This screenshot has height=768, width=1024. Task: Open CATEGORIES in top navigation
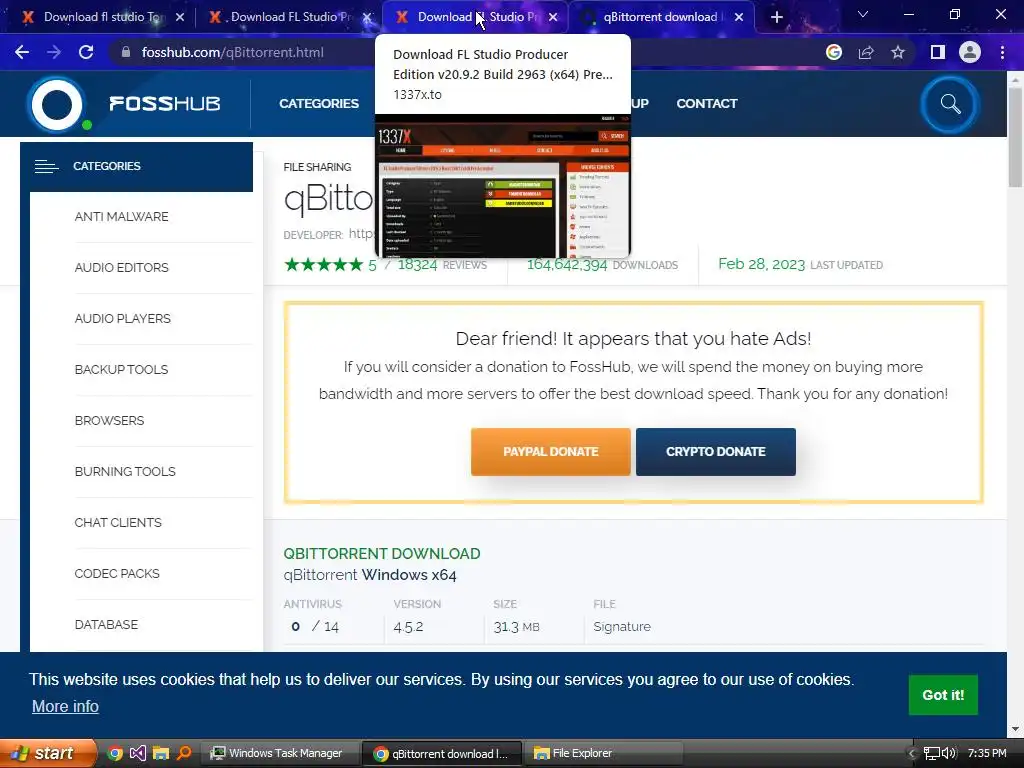pyautogui.click(x=319, y=104)
